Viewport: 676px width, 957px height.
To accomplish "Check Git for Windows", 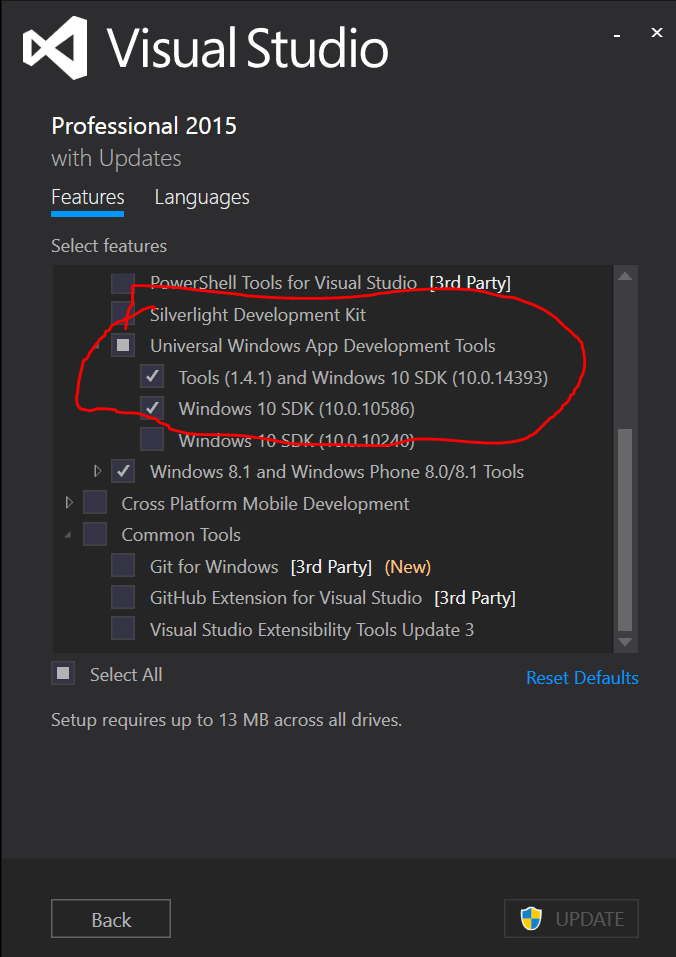I will [122, 565].
